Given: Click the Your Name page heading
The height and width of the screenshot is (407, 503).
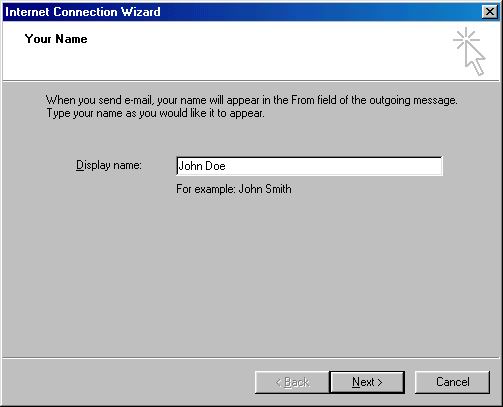Looking at the screenshot, I should click(x=56, y=39).
